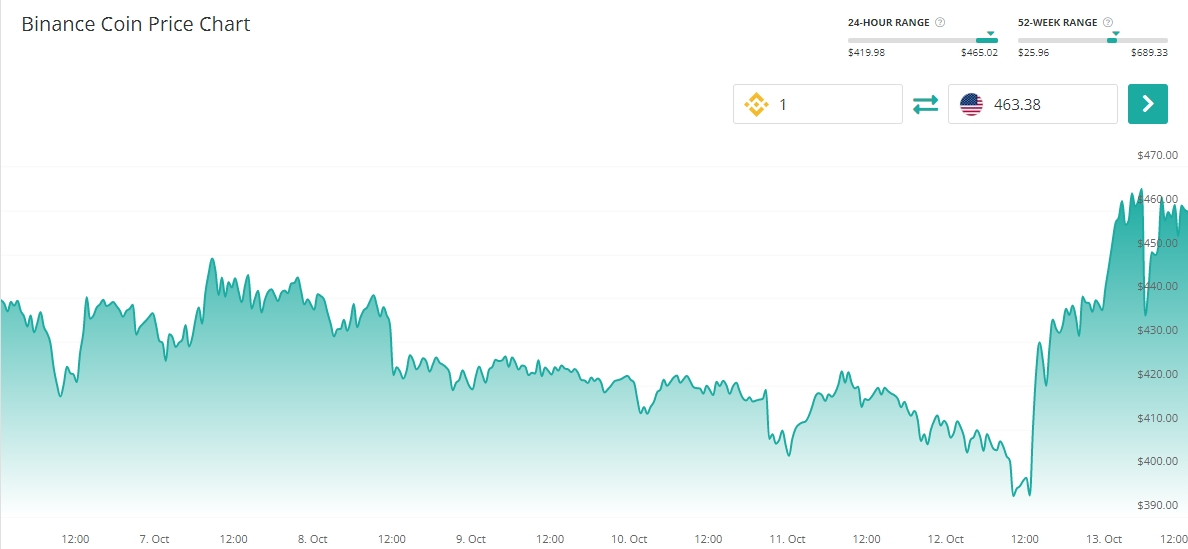Click the 24-HOUR RANGE label
The height and width of the screenshot is (549, 1188).
[888, 22]
